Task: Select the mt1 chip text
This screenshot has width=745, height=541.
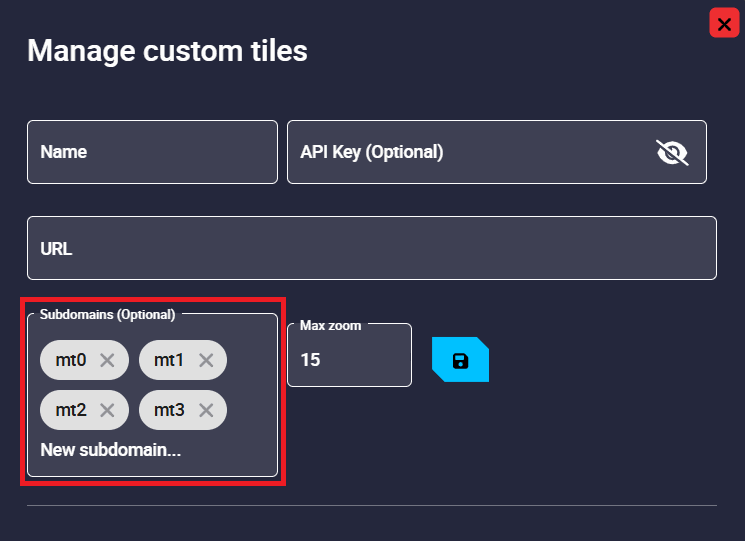Action: click(x=169, y=360)
